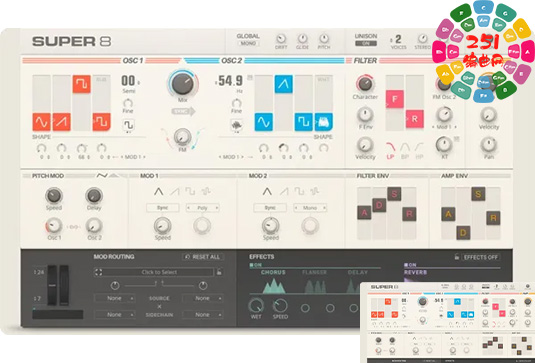Click the Super 8 small preview thumbnail
Image resolution: width=535 pixels, height=363 pixels.
click(x=448, y=322)
